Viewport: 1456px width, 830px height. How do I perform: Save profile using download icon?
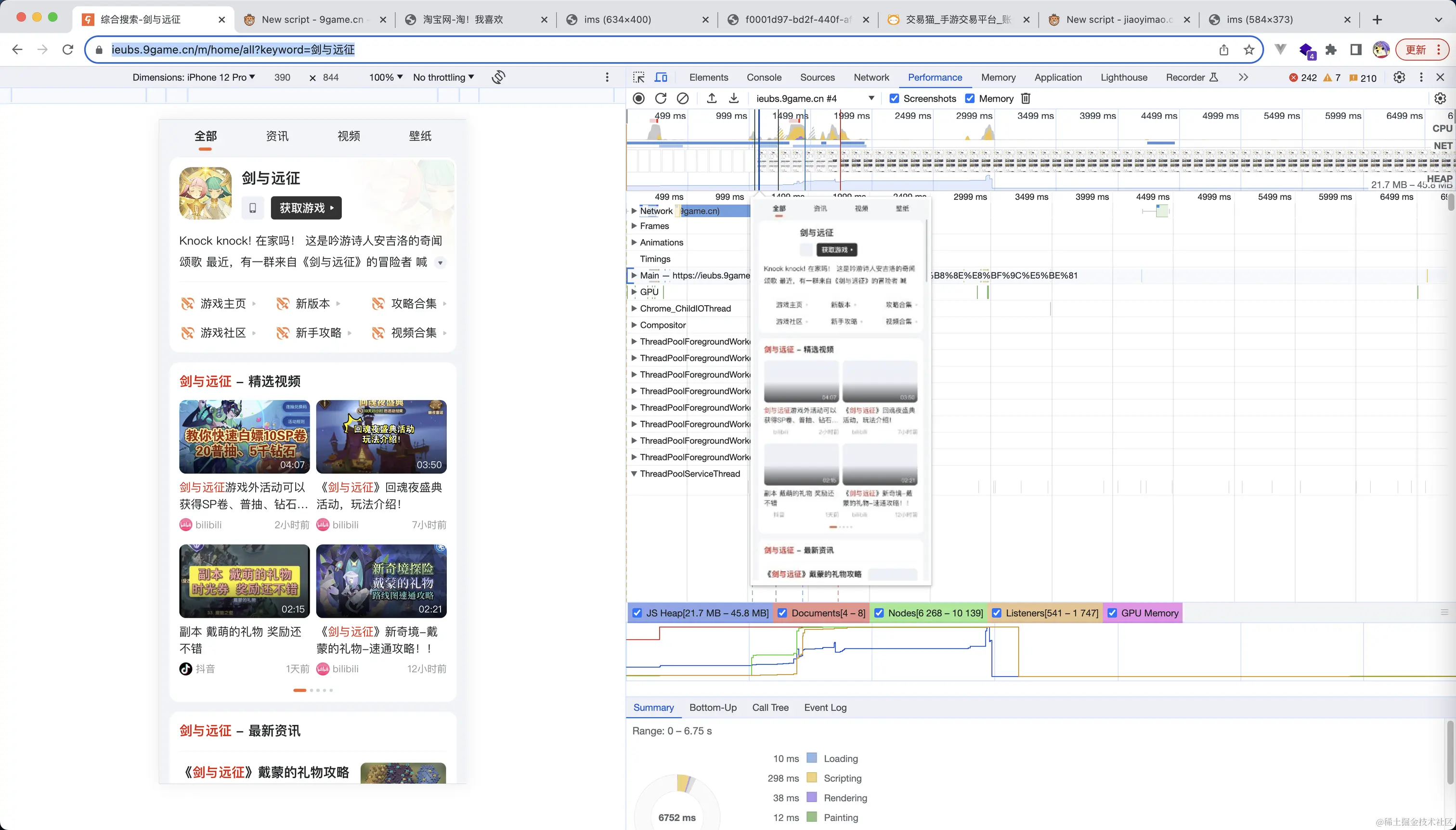tap(734, 99)
